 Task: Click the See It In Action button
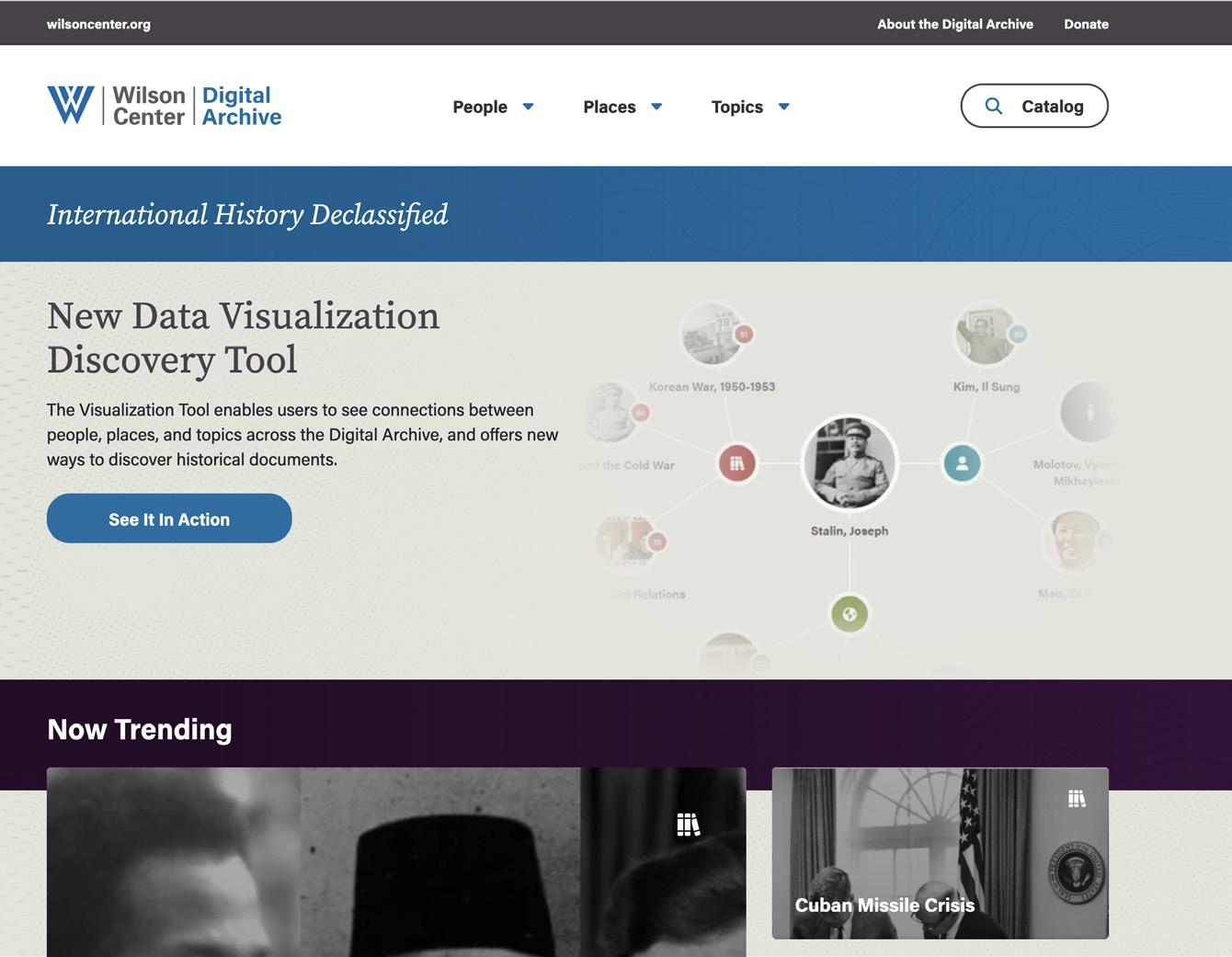pyautogui.click(x=169, y=518)
